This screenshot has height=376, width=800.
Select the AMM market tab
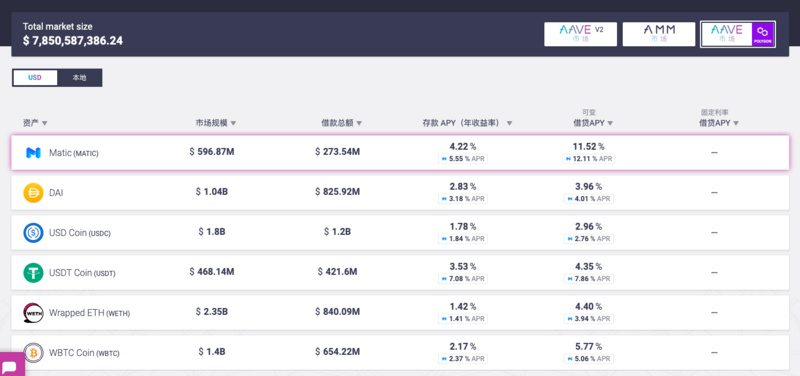pos(659,34)
